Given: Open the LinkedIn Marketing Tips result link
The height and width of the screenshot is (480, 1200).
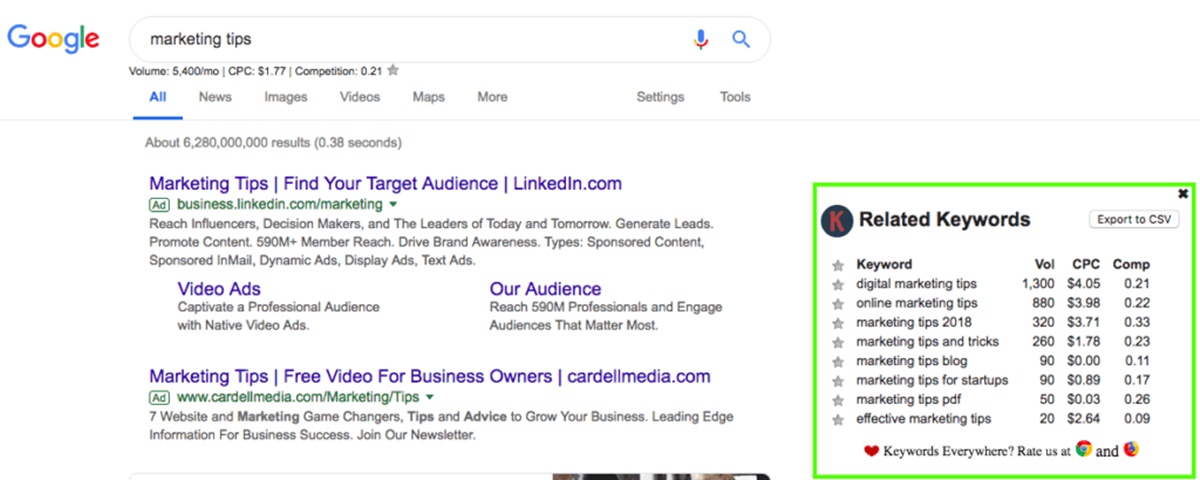Looking at the screenshot, I should click(385, 184).
